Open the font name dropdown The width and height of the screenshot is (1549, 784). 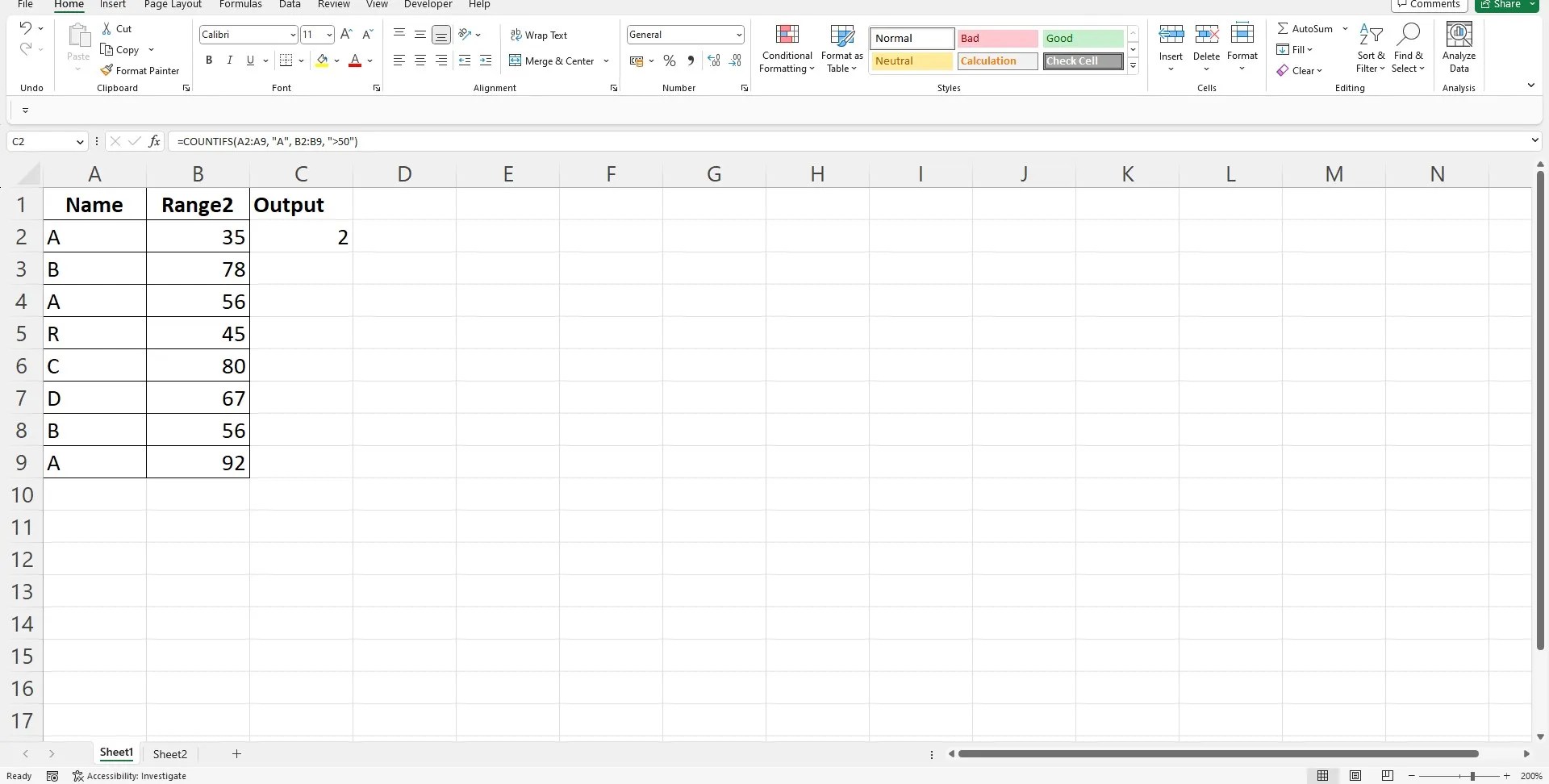pos(294,35)
